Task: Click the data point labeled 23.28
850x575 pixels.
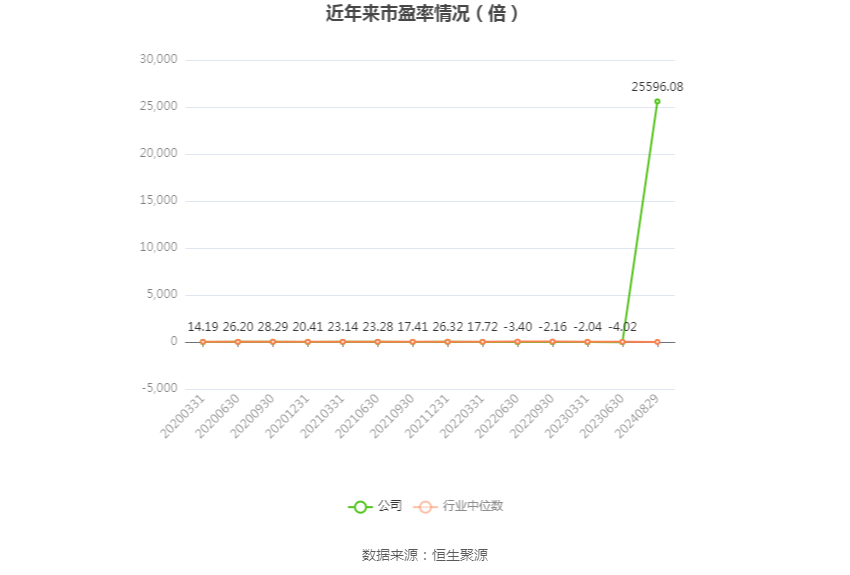Action: pos(378,342)
